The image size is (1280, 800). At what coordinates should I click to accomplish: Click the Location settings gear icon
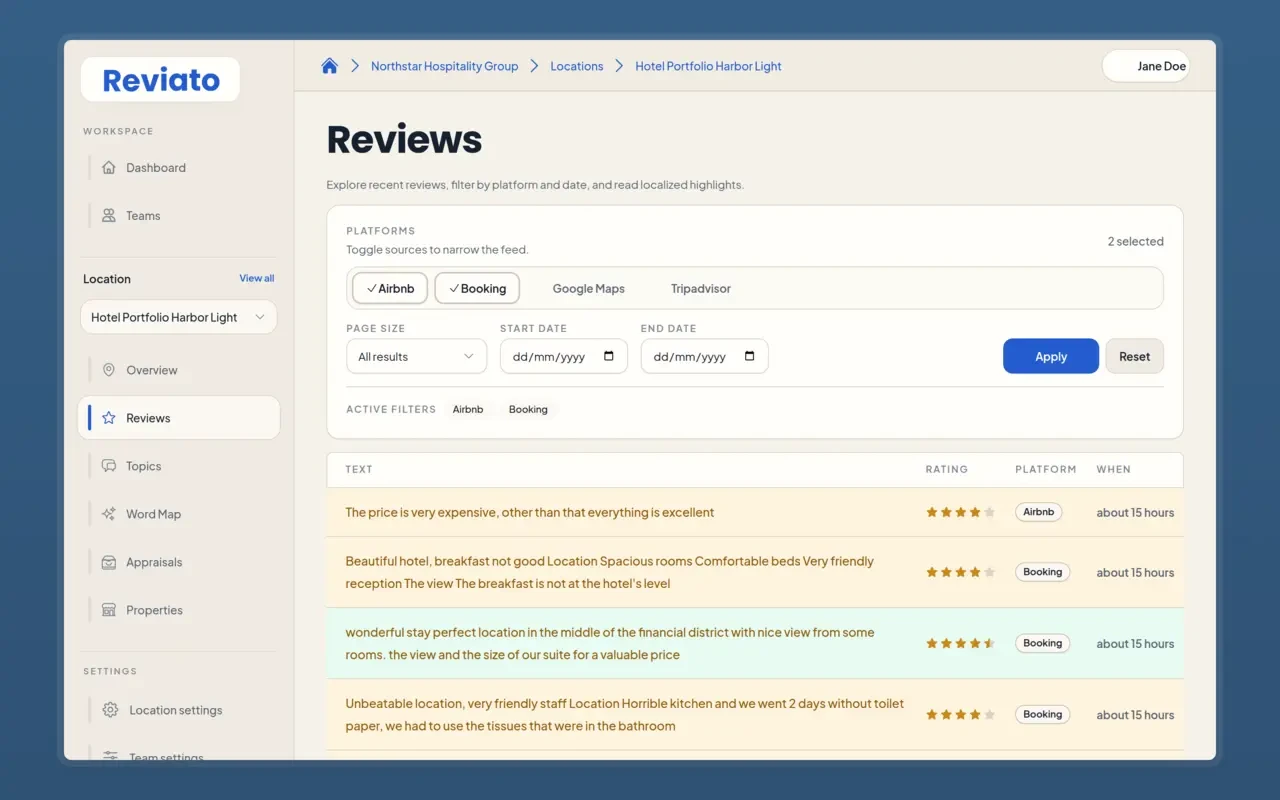(x=111, y=710)
